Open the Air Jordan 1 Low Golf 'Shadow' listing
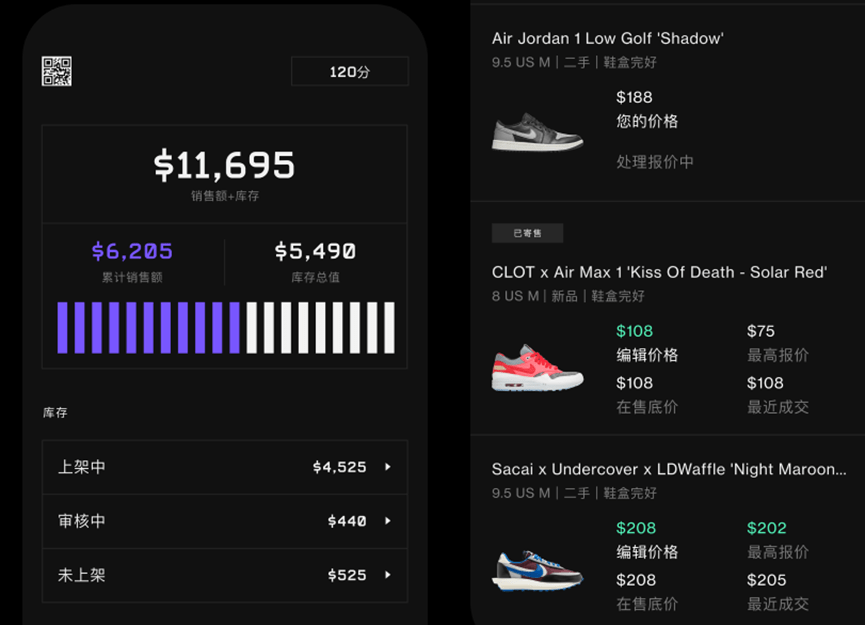The image size is (865, 625). coord(607,39)
